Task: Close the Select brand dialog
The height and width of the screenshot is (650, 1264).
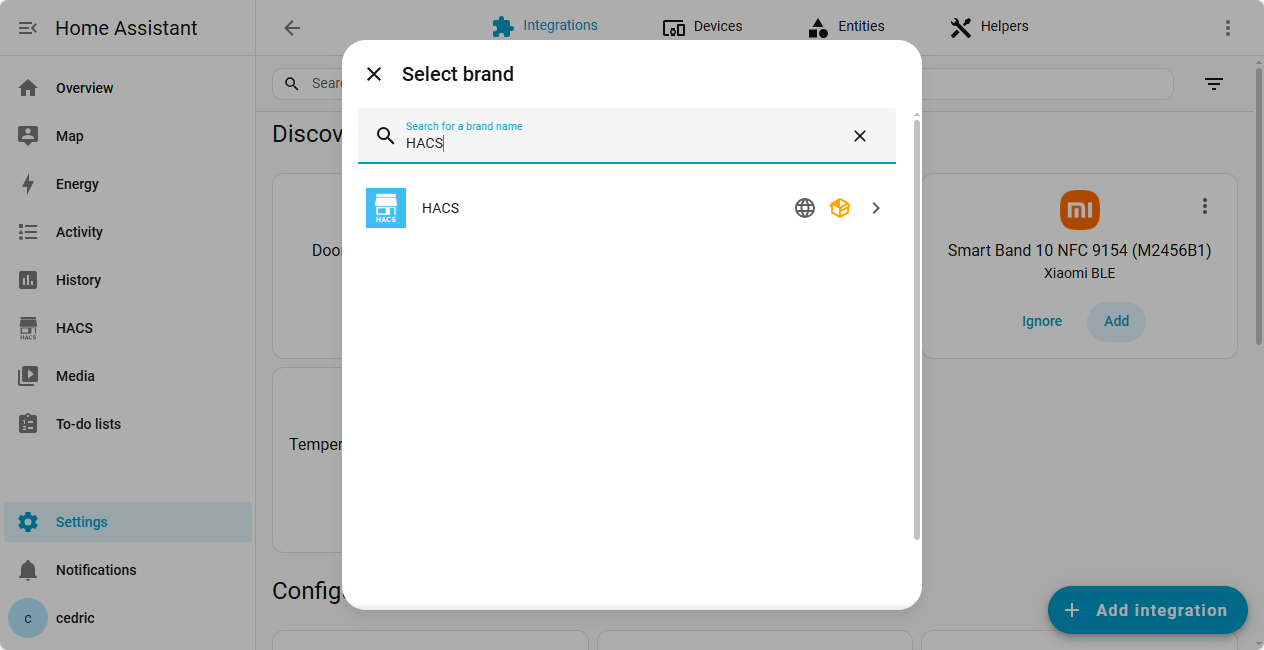Action: click(374, 74)
